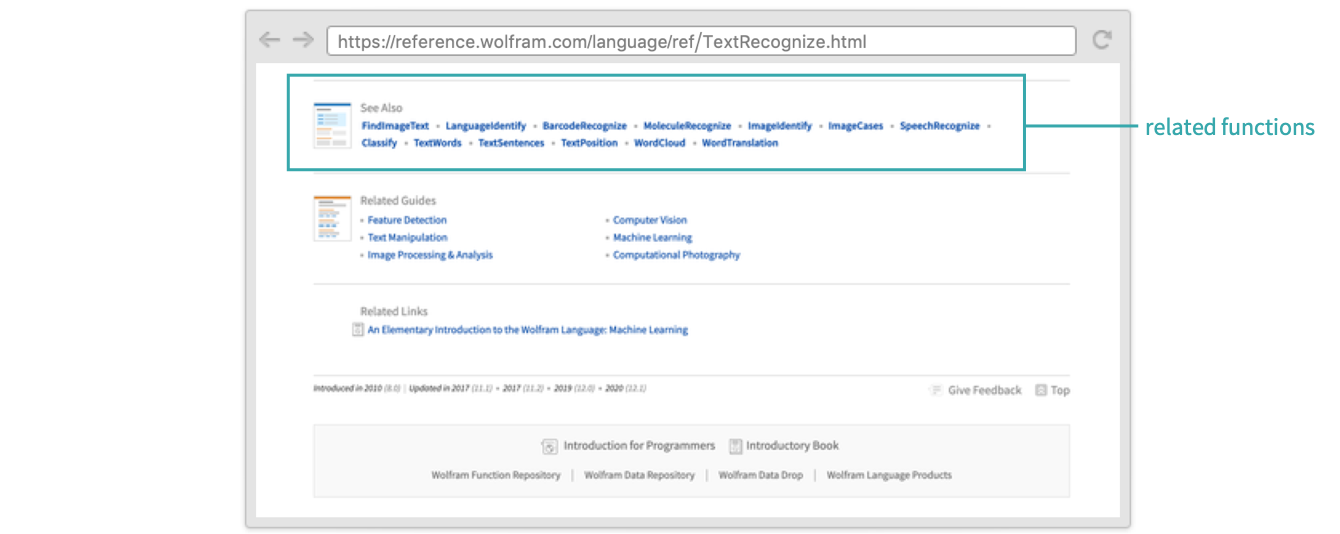Open the Computer Vision guide
Image resolution: width=1340 pixels, height=534 pixels.
coord(650,220)
